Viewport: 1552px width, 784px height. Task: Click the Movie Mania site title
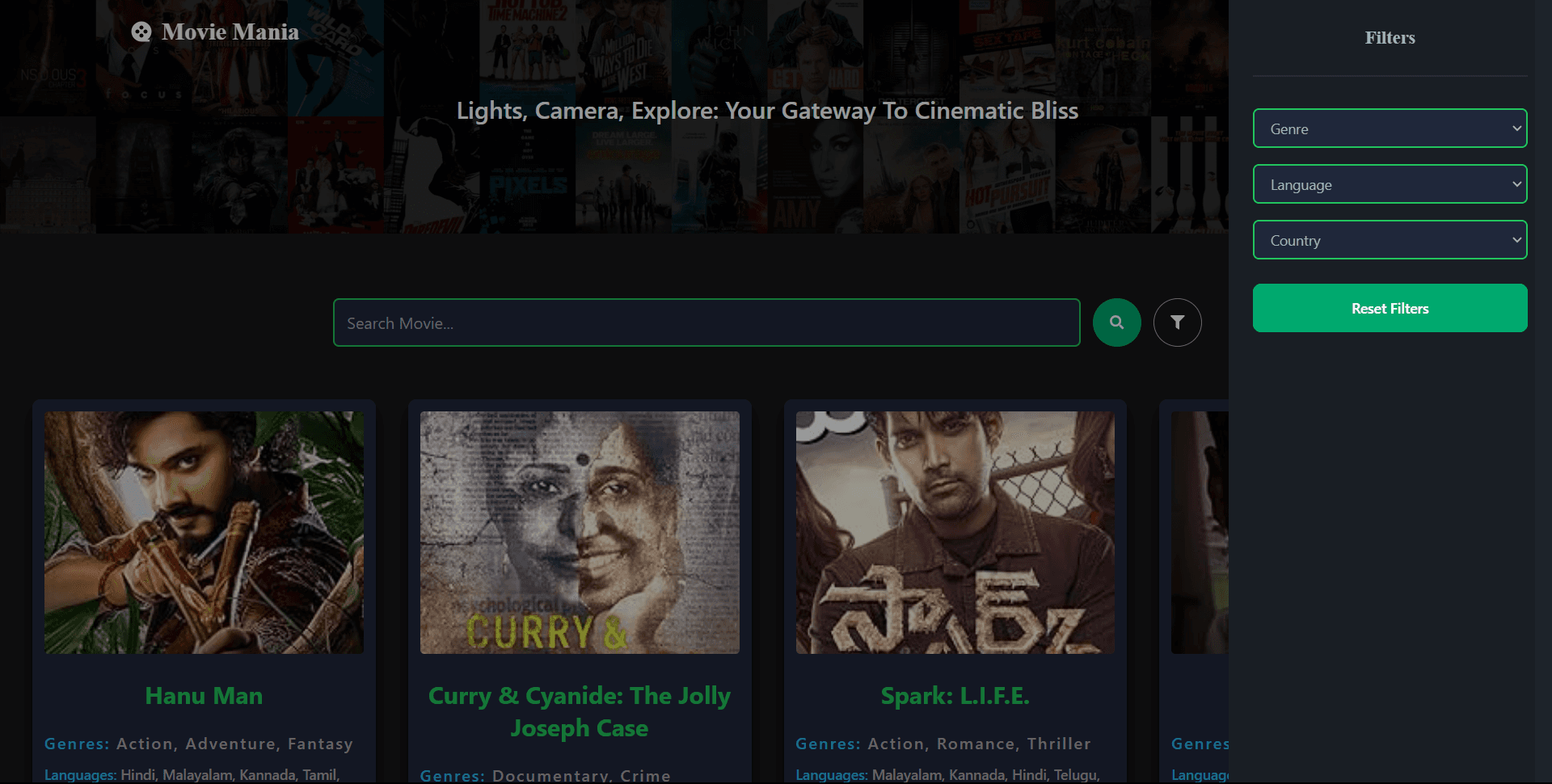[x=230, y=32]
